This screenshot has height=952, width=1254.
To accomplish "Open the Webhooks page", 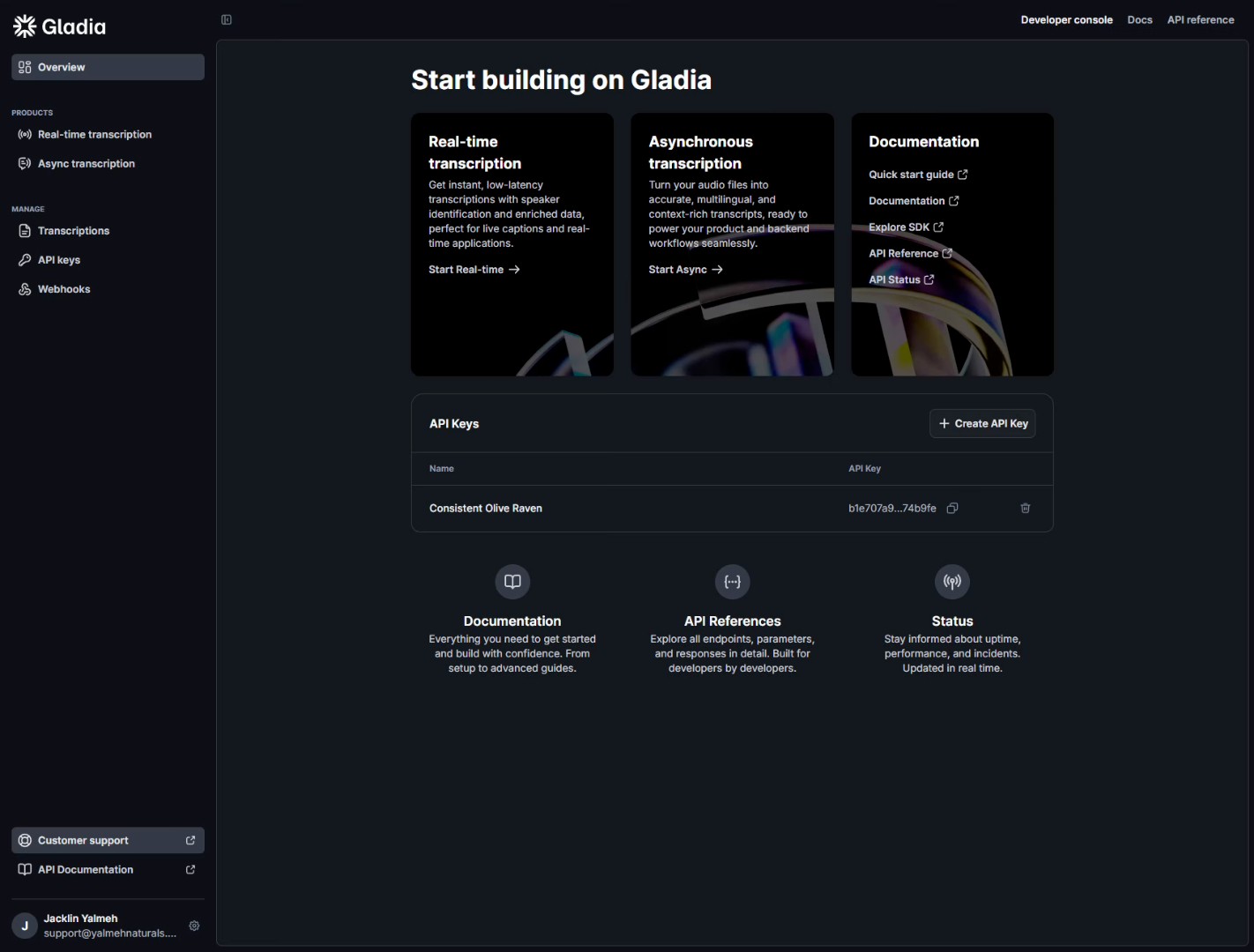I will (108, 289).
